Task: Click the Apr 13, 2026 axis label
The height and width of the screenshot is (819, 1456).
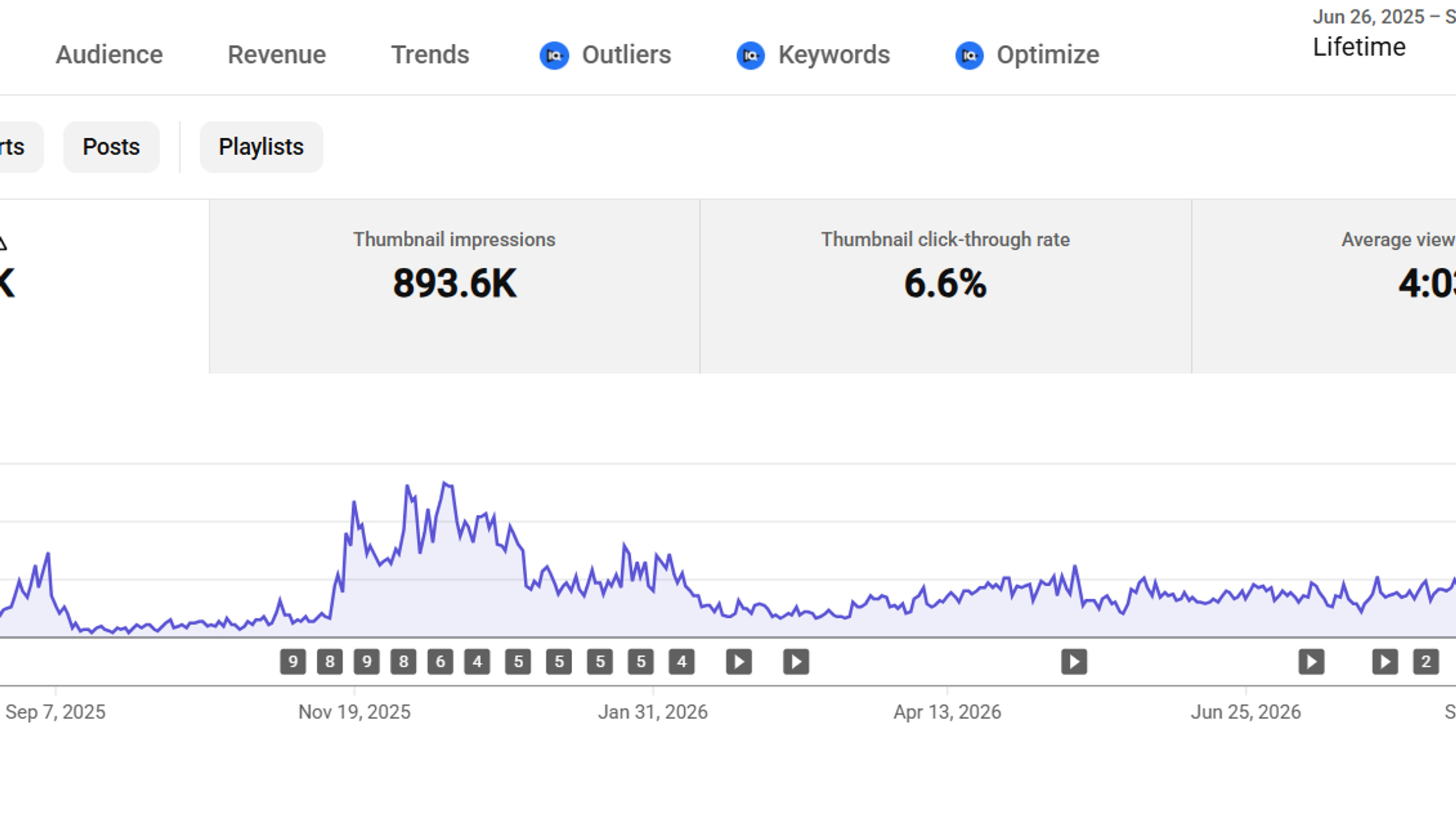Action: point(948,712)
